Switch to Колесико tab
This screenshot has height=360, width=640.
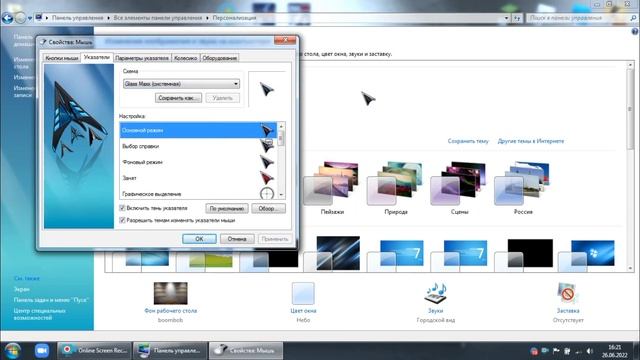tap(185, 58)
